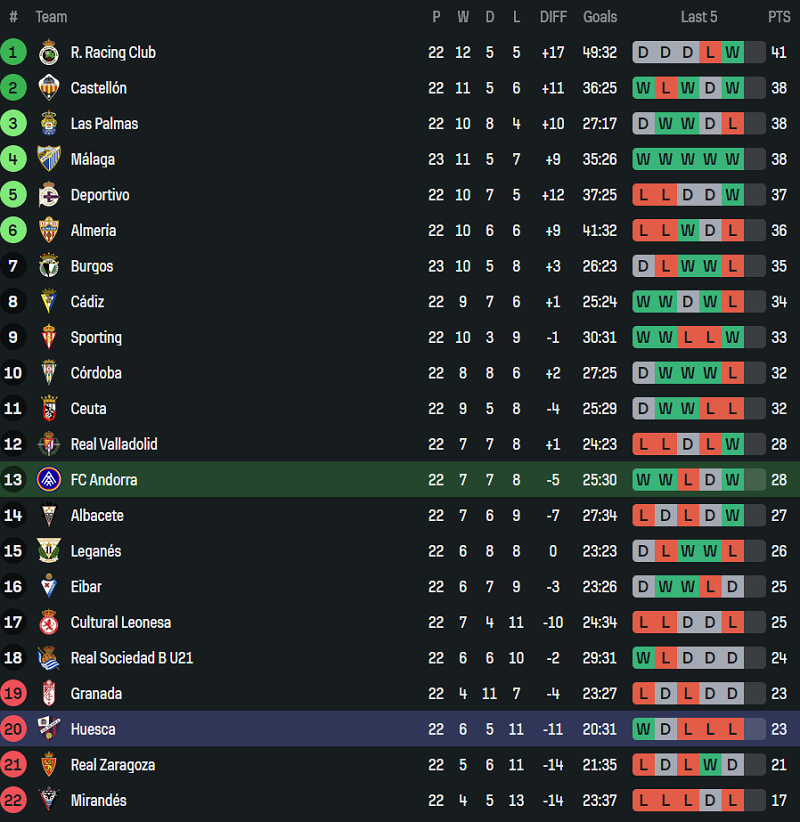The image size is (800, 822).
Task: Click the Real Zaragoza club badge
Action: [x=48, y=765]
